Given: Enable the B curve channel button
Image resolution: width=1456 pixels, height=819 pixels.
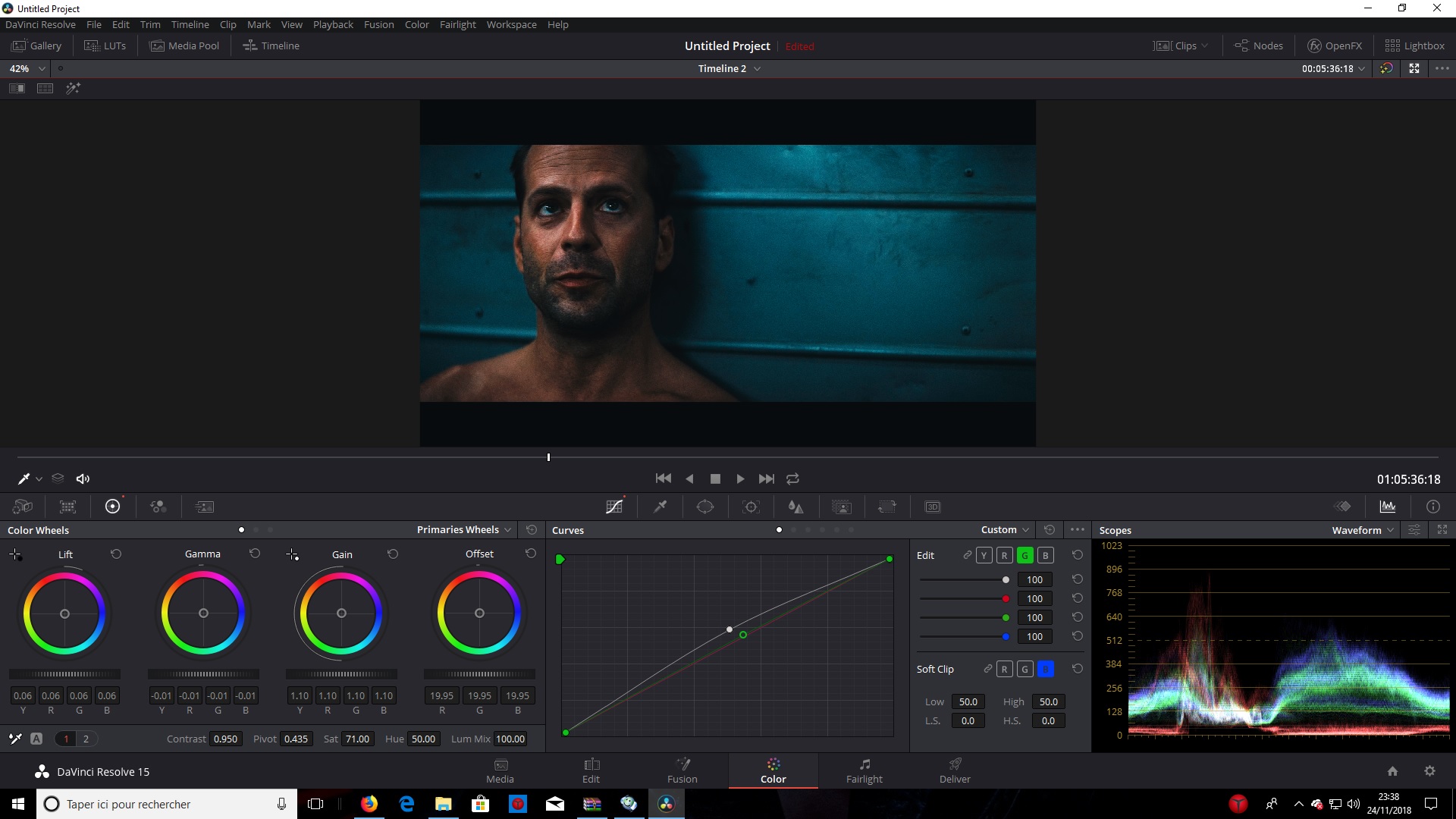Looking at the screenshot, I should point(1045,556).
